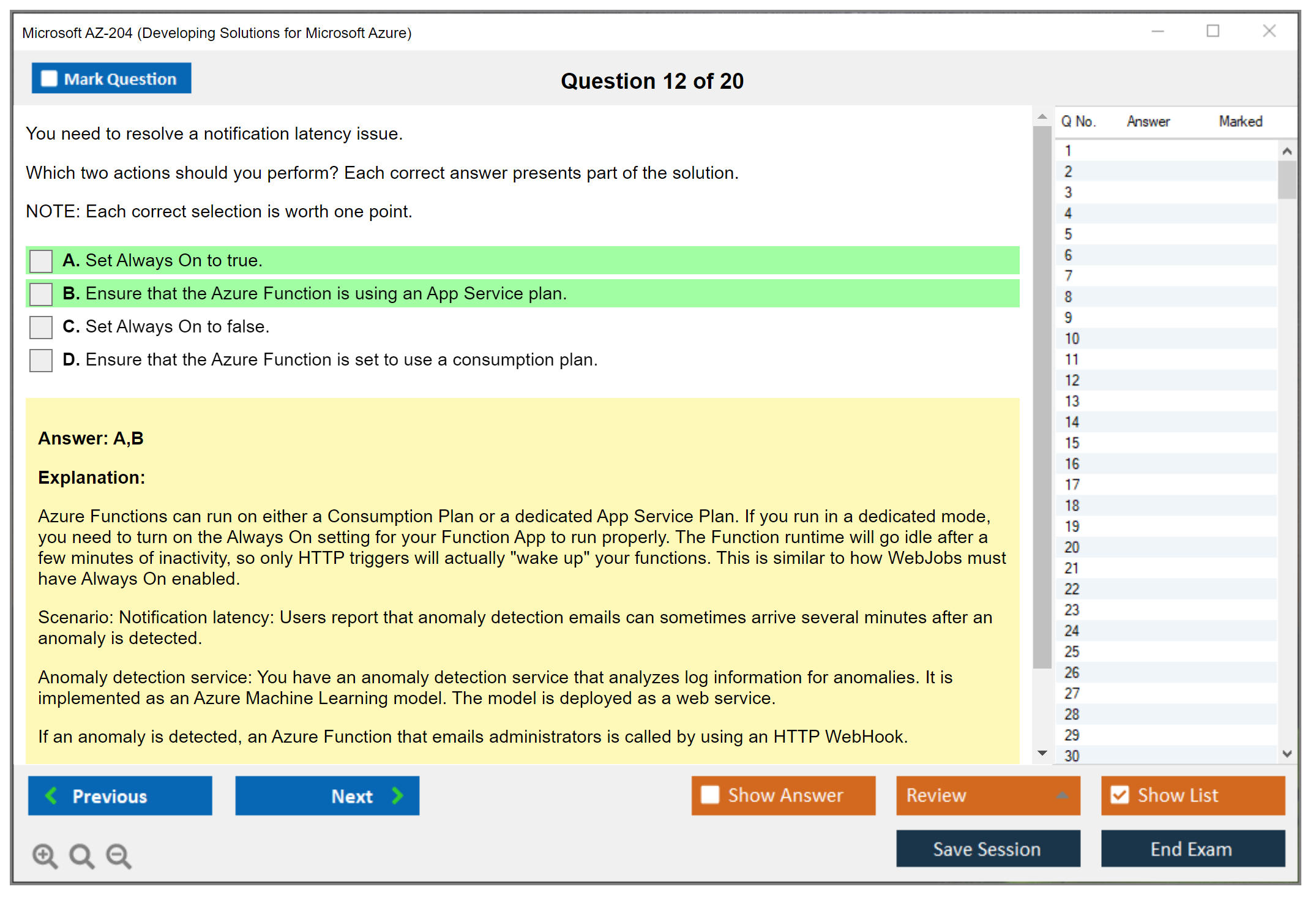
Task: Check option A Set Always On to true
Action: coord(41,261)
